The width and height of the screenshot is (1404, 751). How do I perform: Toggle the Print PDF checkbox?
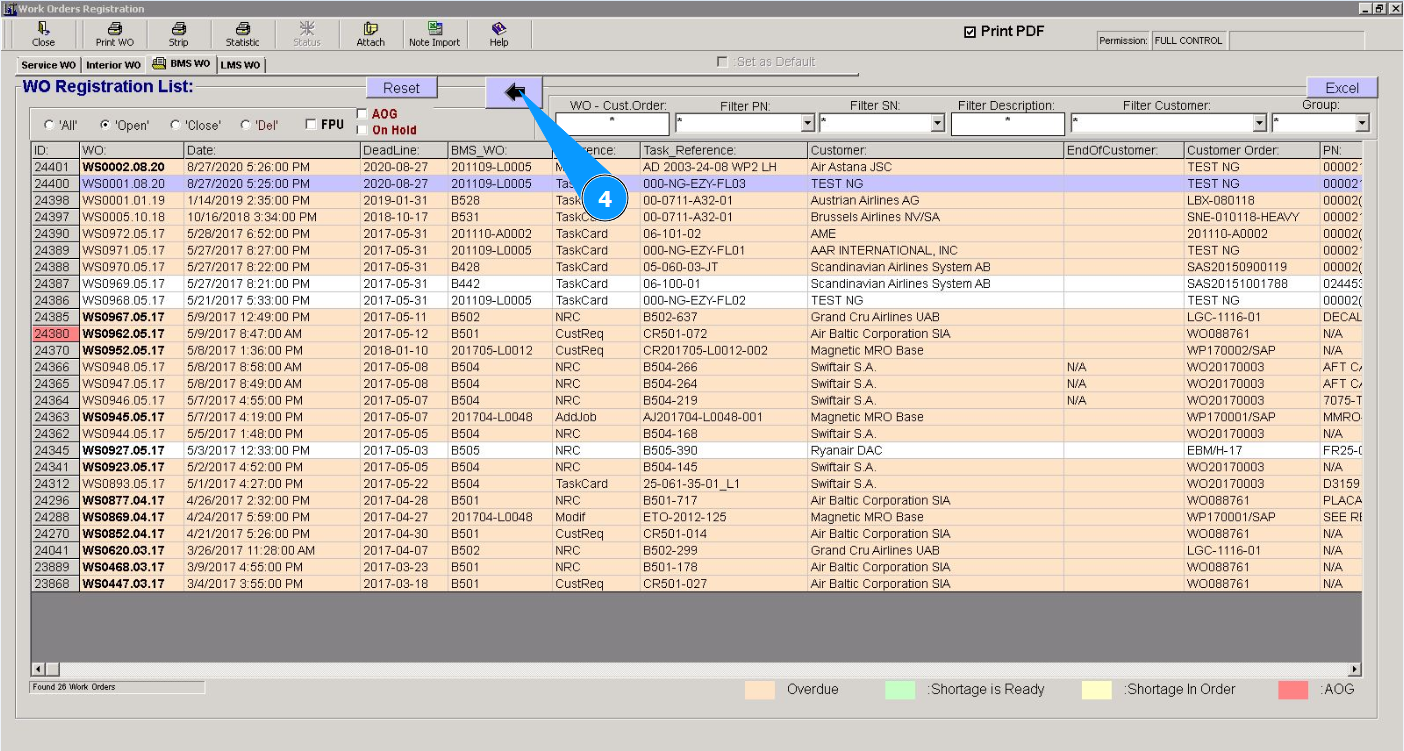click(969, 32)
